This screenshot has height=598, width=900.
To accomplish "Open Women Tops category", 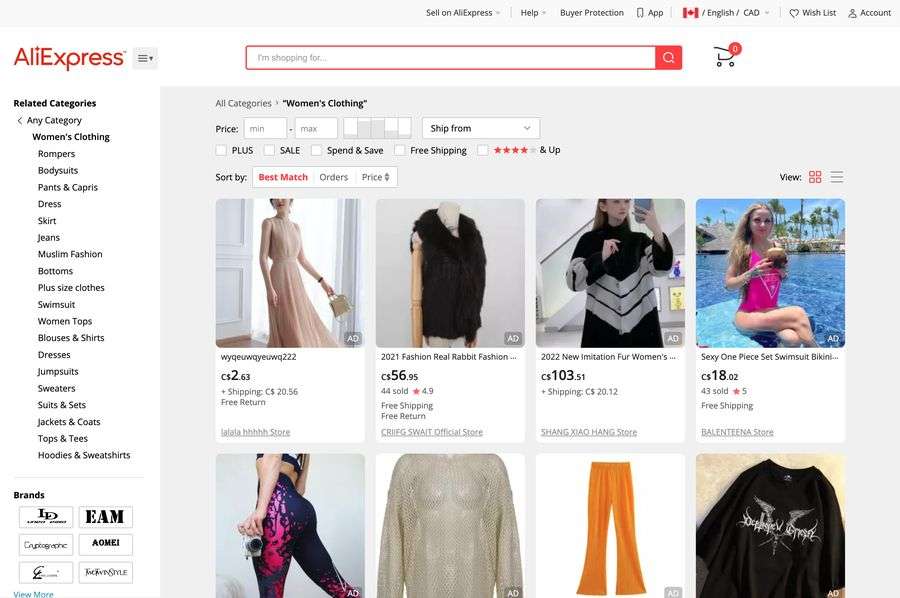I will [65, 321].
